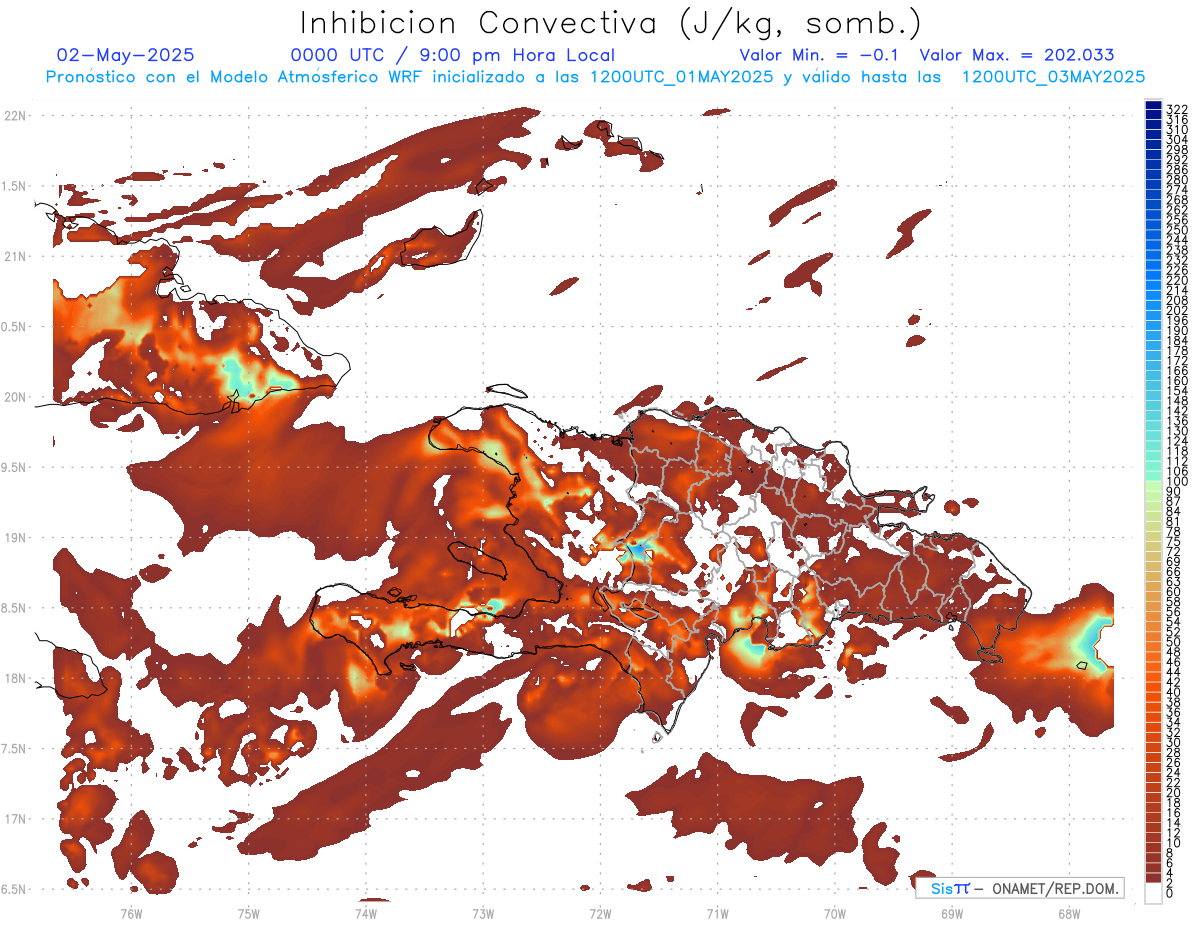The image size is (1200, 927).
Task: Click the '71W' longitude label
Action: click(x=717, y=913)
